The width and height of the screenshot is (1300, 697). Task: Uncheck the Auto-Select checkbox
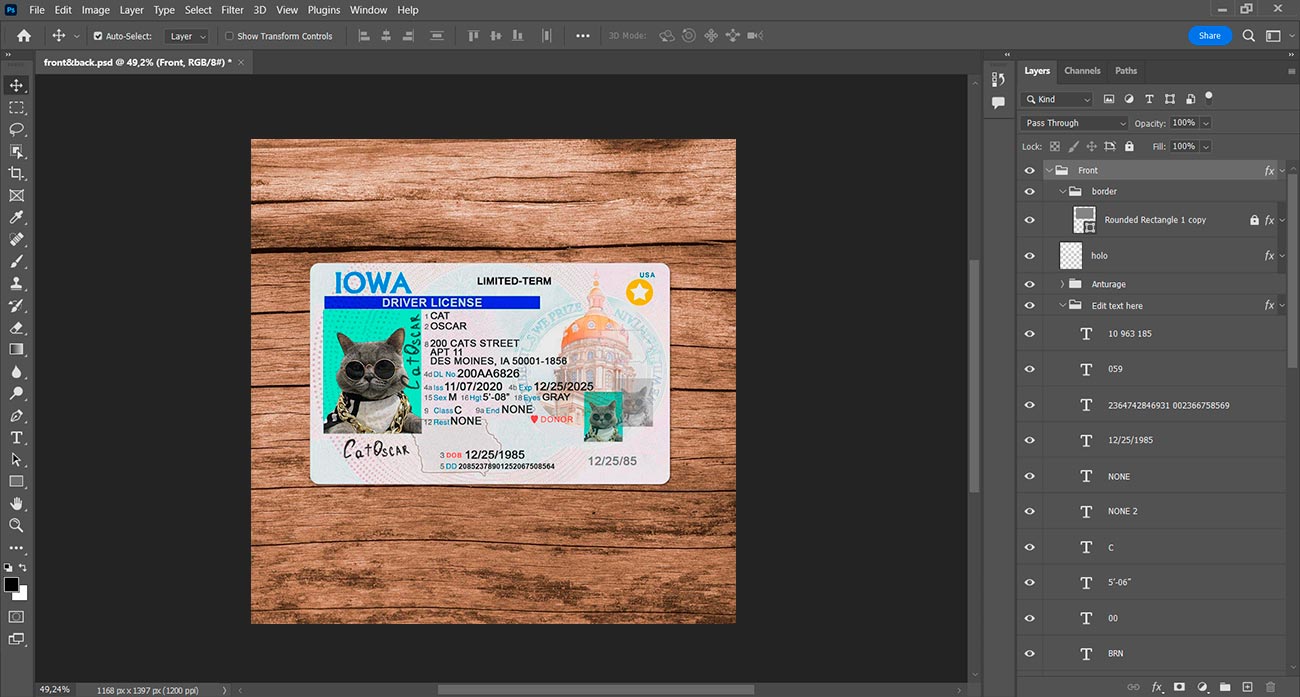tap(98, 36)
